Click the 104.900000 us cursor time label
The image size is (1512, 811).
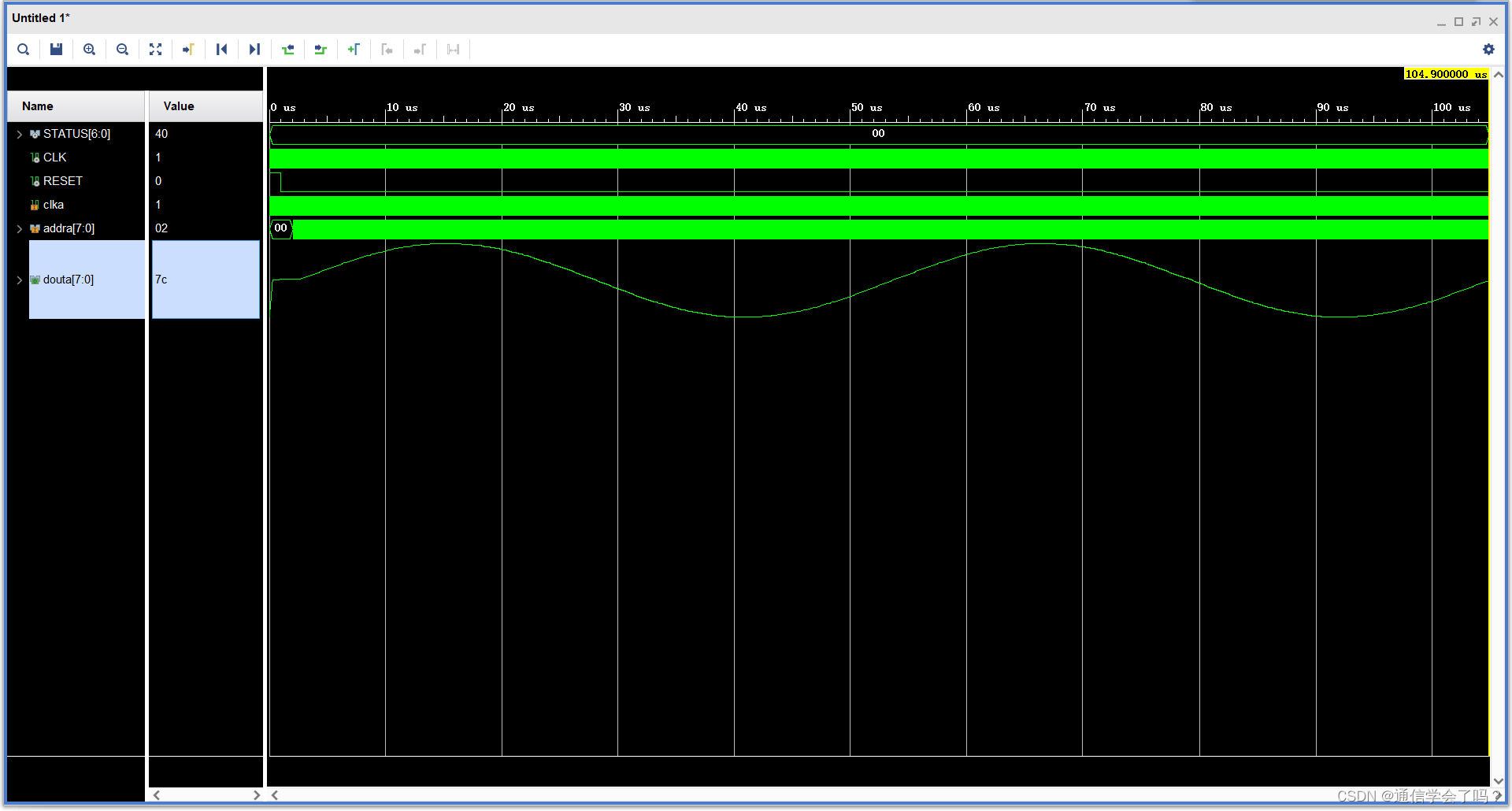pos(1446,74)
